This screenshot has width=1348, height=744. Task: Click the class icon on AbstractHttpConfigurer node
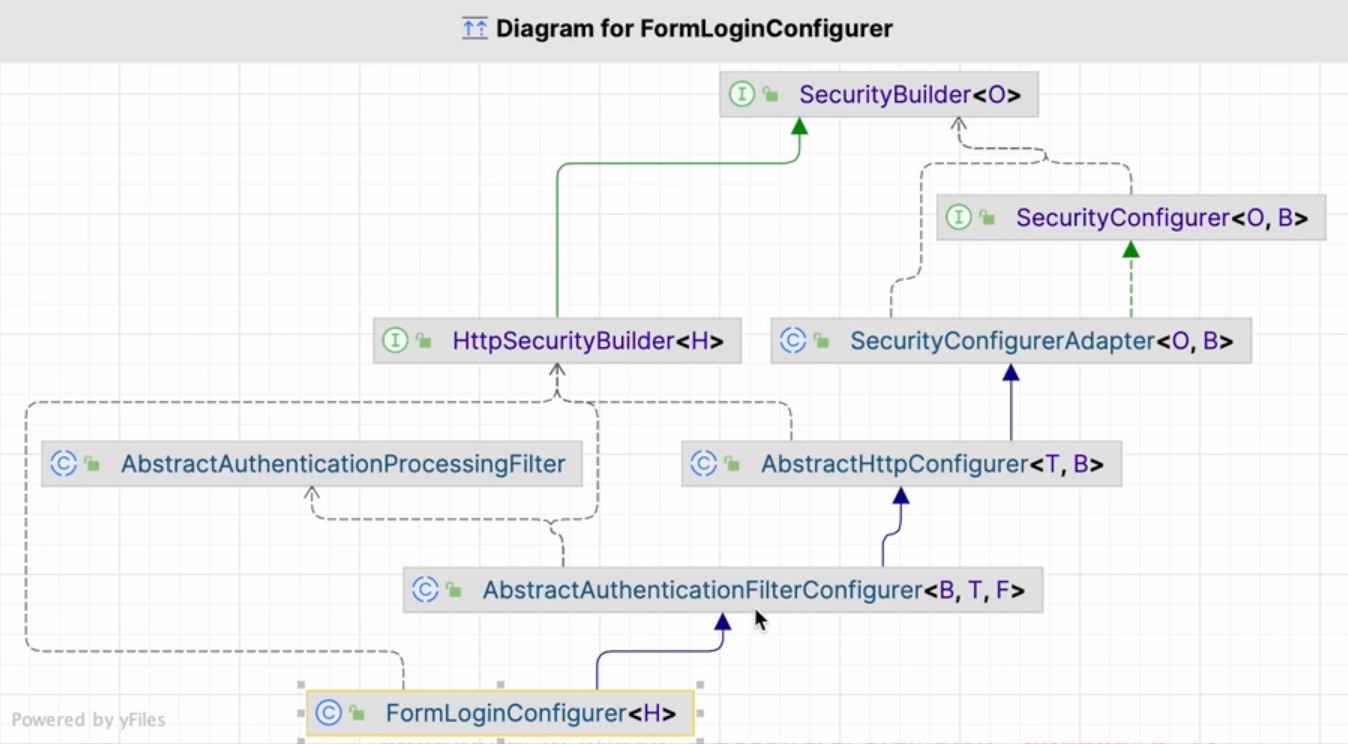(x=704, y=464)
